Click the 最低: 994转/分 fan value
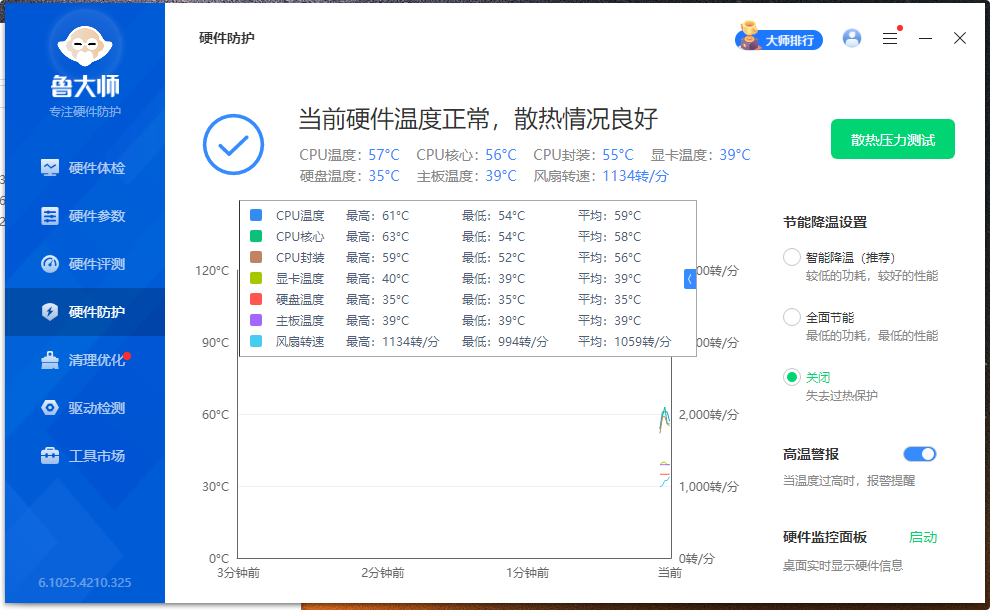This screenshot has width=990, height=610. pos(505,342)
